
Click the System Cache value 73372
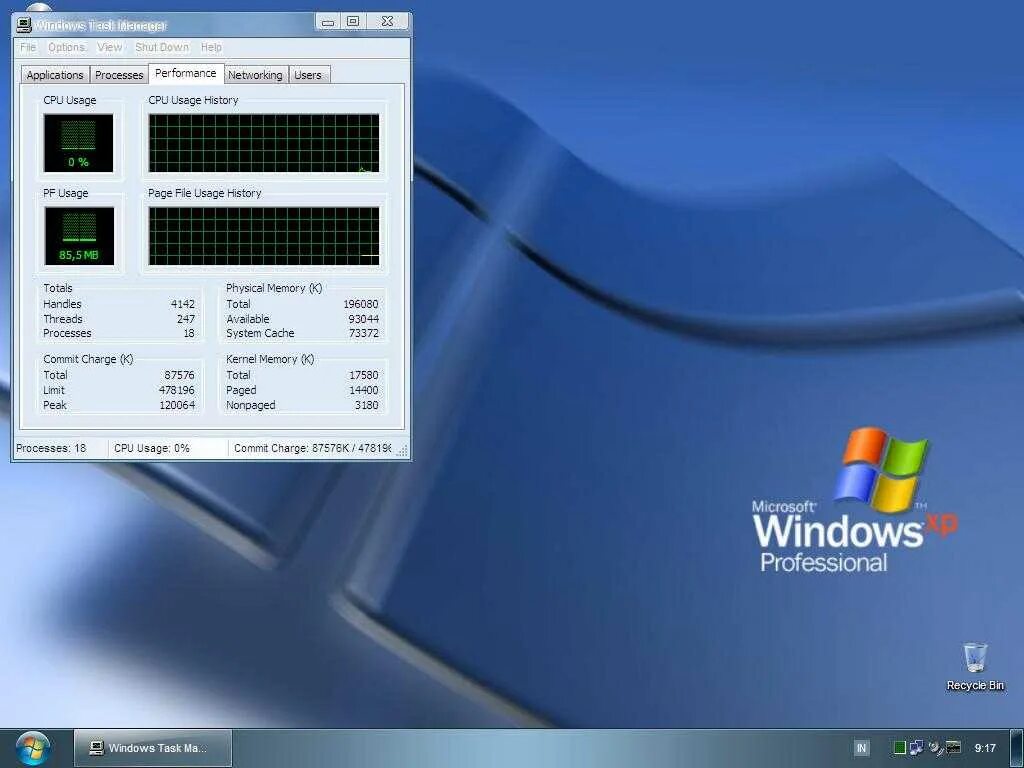tap(364, 333)
